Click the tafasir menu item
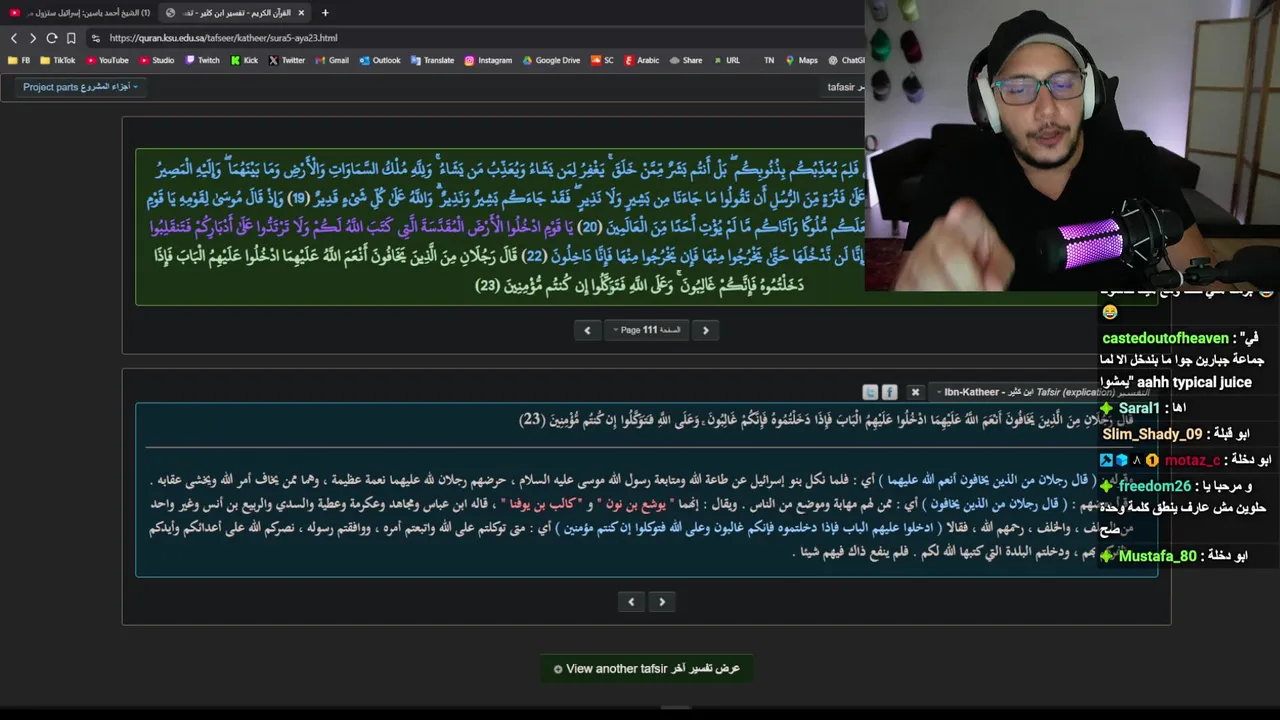The width and height of the screenshot is (1280, 720). 845,87
